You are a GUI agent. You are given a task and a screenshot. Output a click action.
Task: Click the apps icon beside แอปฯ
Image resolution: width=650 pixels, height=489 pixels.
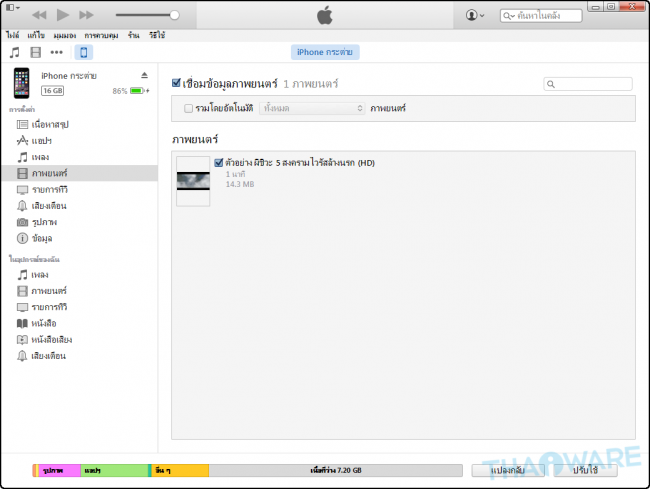[x=22, y=141]
